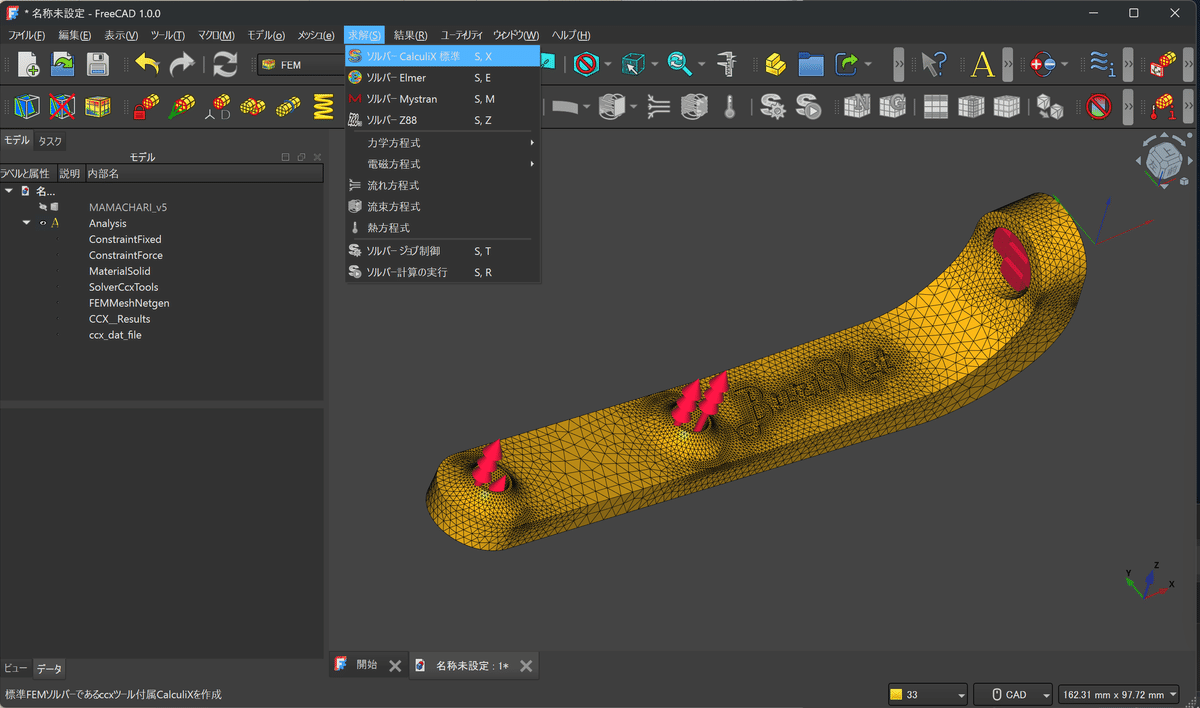Click the 内部名 column header
The height and width of the screenshot is (708, 1200).
203,174
